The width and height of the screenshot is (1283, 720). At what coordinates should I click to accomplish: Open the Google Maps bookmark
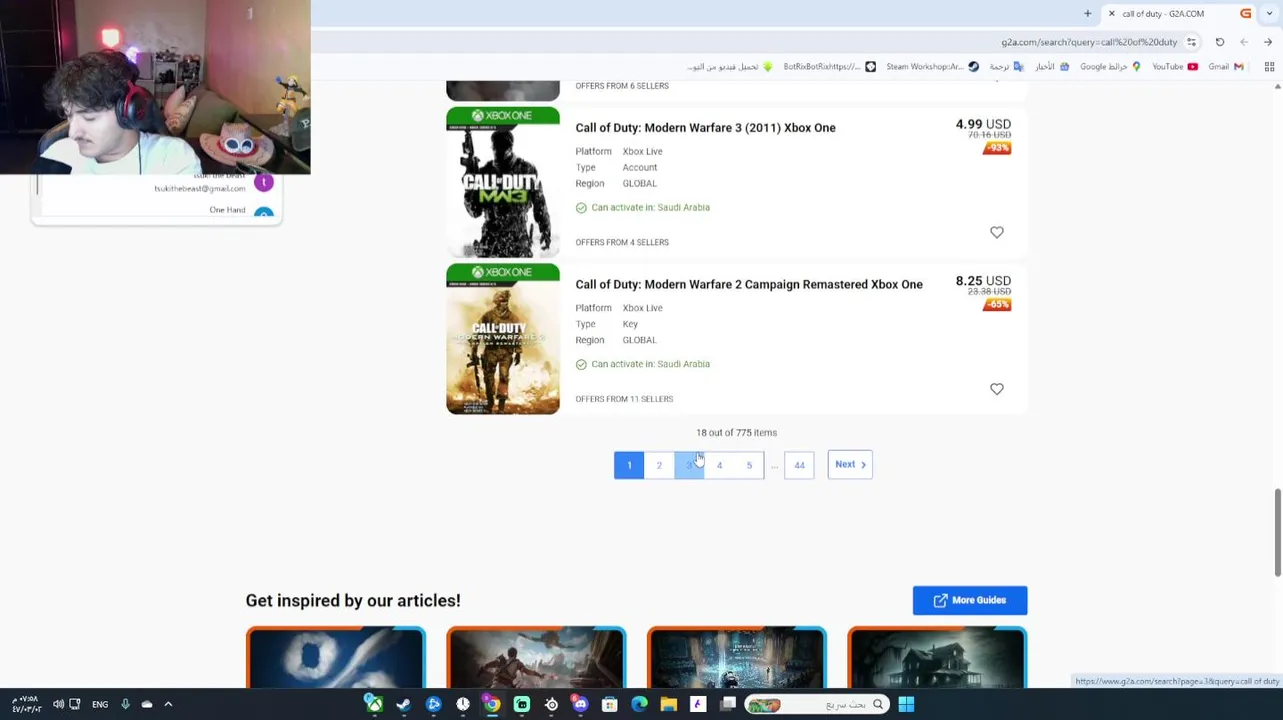[1110, 67]
